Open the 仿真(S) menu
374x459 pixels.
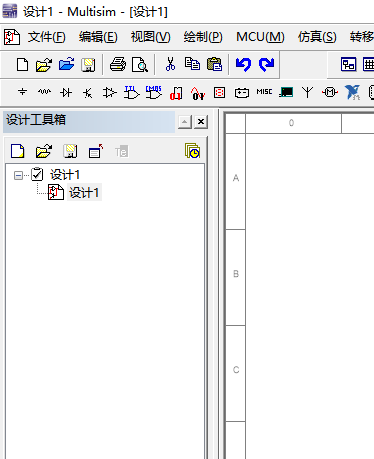pos(317,37)
